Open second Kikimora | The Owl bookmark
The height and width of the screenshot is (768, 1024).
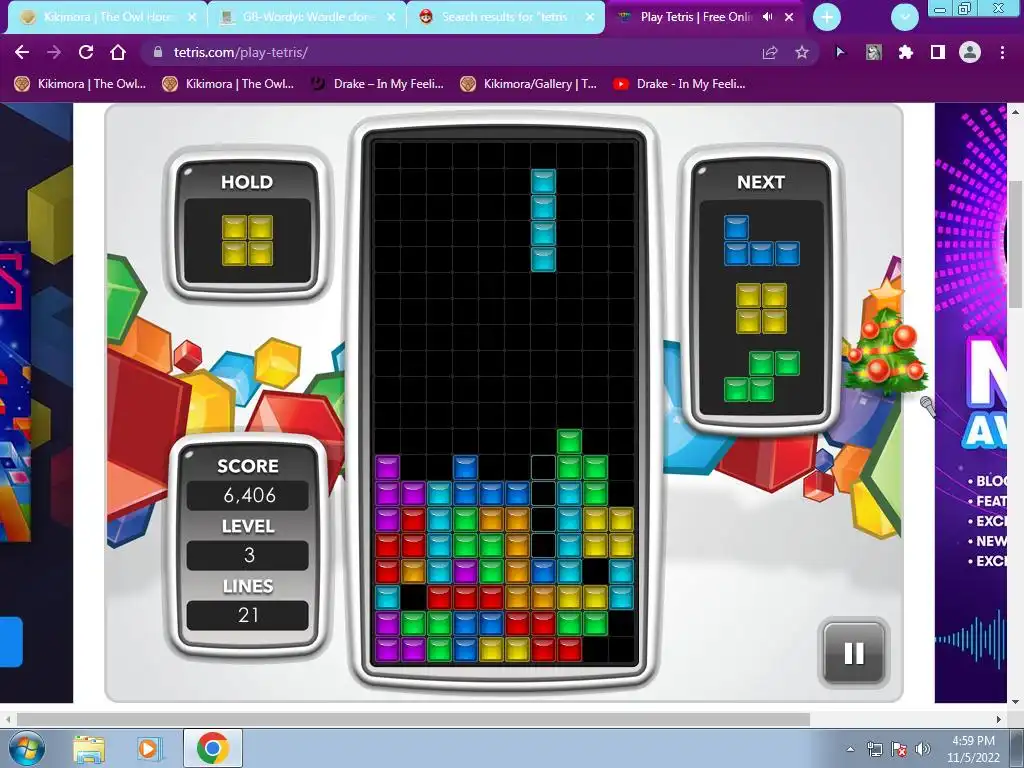tap(229, 84)
